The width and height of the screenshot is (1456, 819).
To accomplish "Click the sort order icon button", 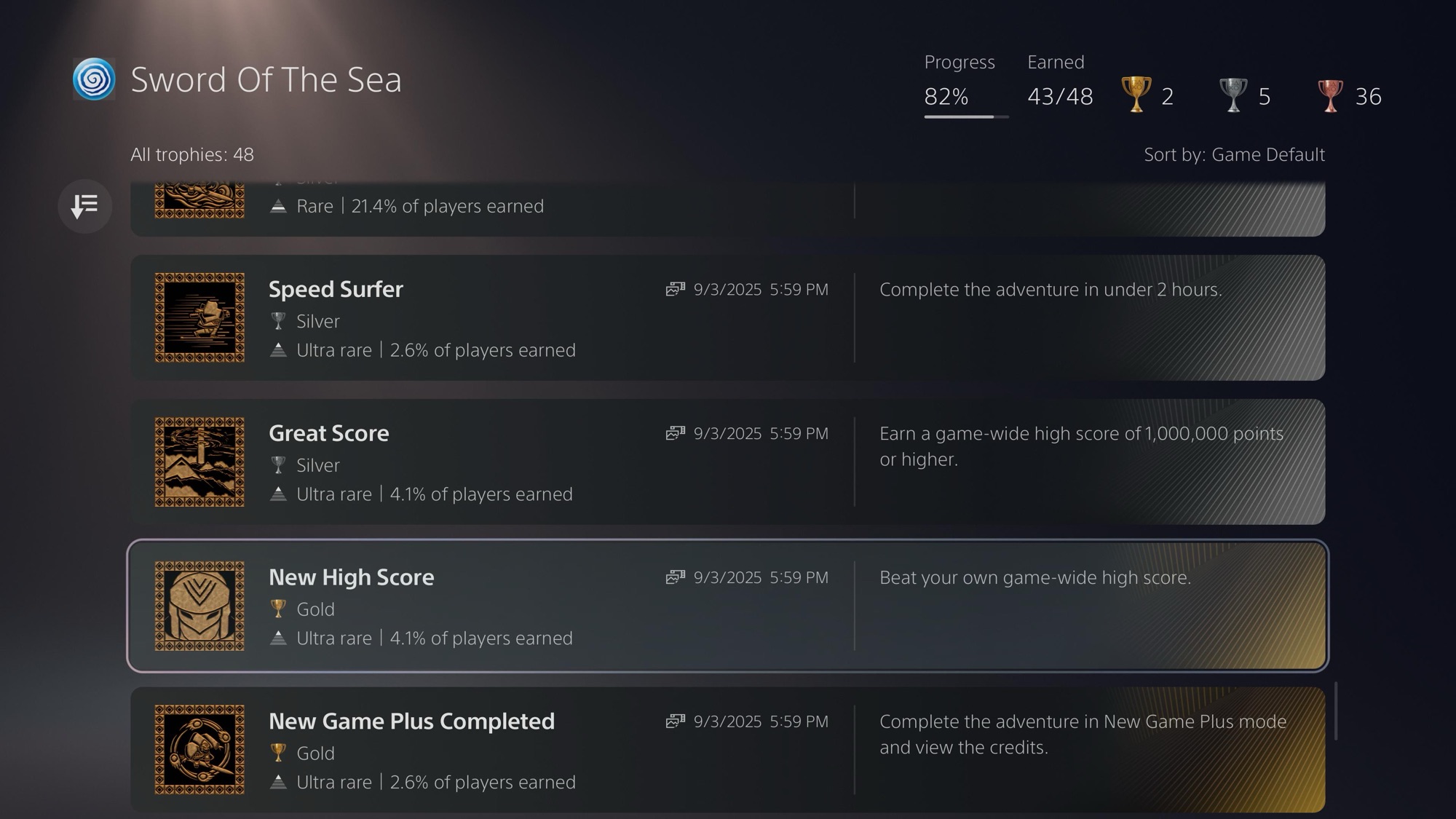I will [x=84, y=206].
